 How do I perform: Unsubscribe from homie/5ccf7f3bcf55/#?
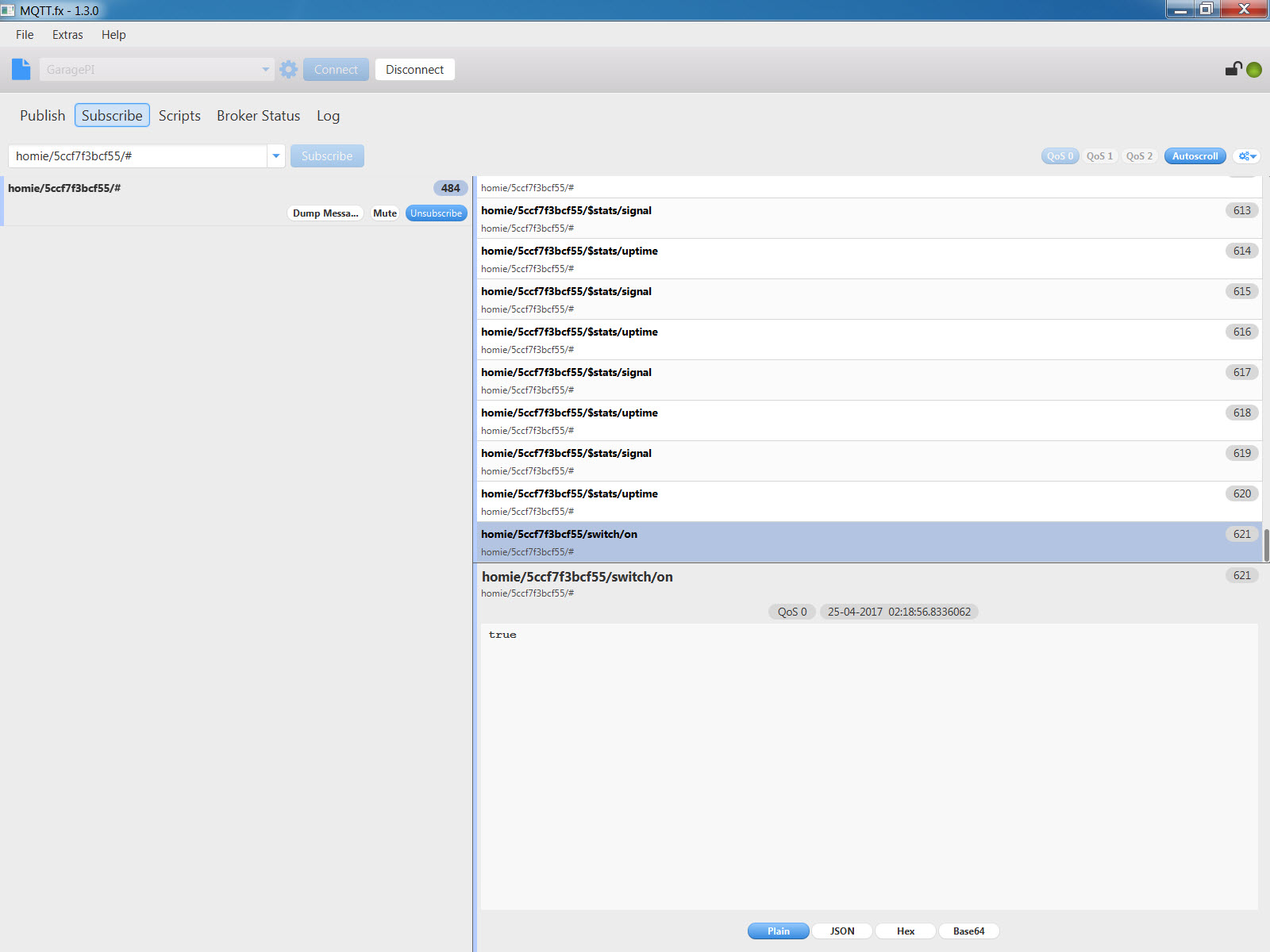tap(436, 213)
